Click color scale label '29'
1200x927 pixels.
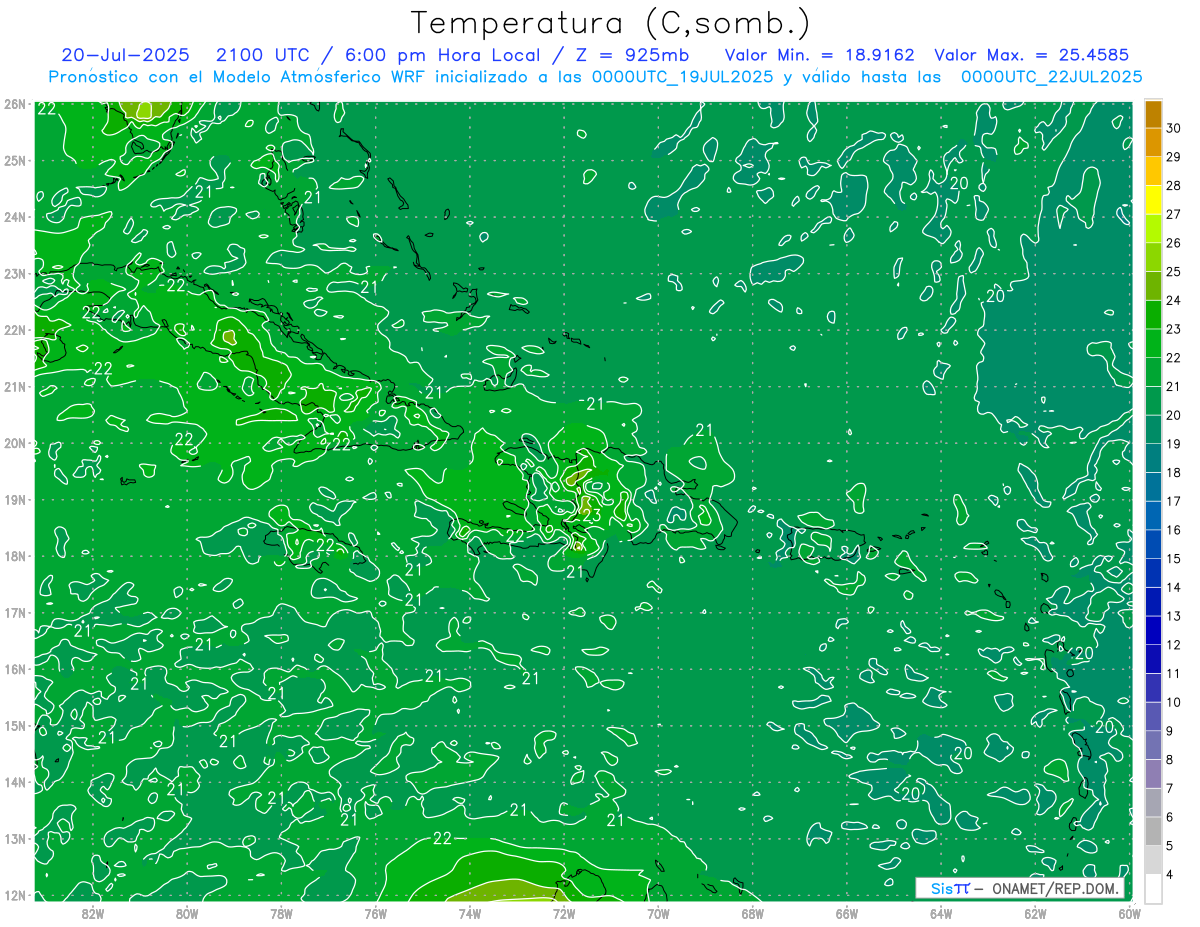click(1174, 157)
